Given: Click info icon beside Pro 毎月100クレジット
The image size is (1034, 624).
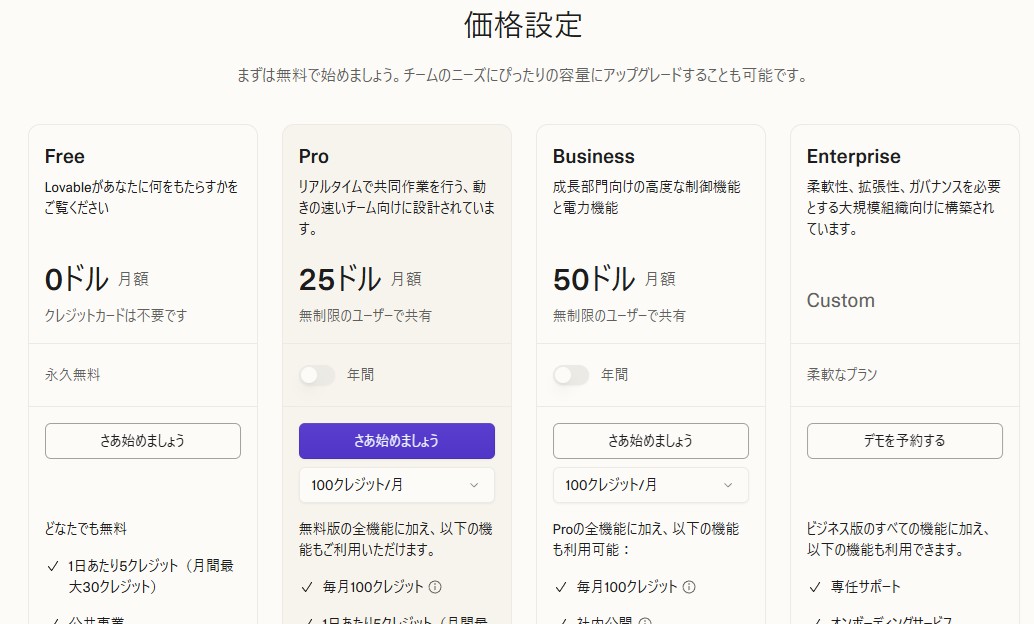Looking at the screenshot, I should click(x=435, y=587).
